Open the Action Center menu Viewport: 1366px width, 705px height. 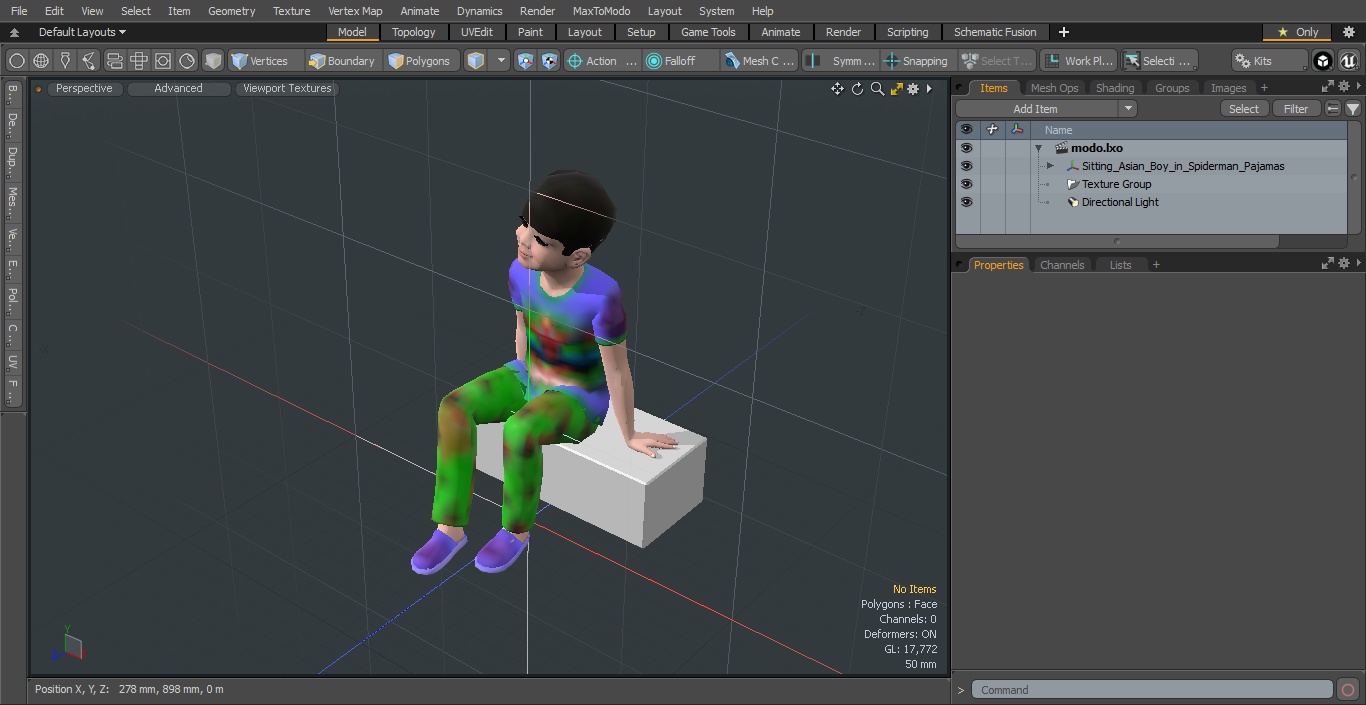(x=602, y=61)
